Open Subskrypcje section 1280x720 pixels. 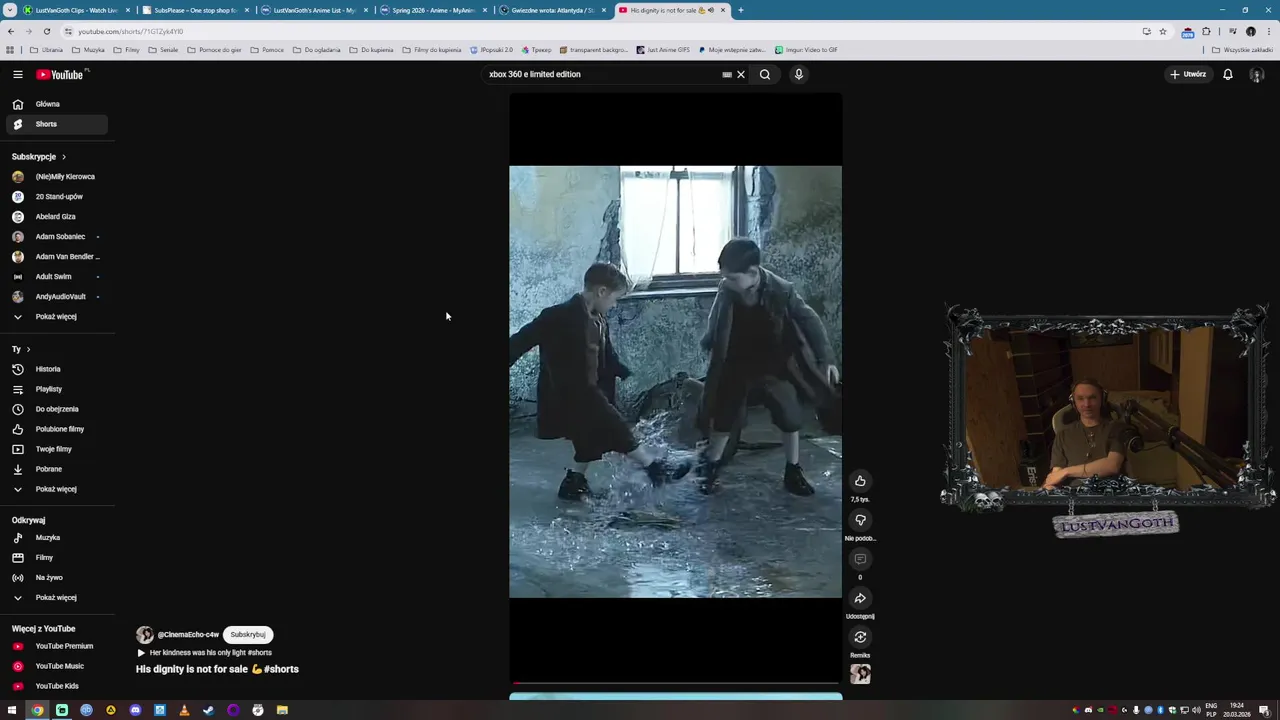pos(39,157)
